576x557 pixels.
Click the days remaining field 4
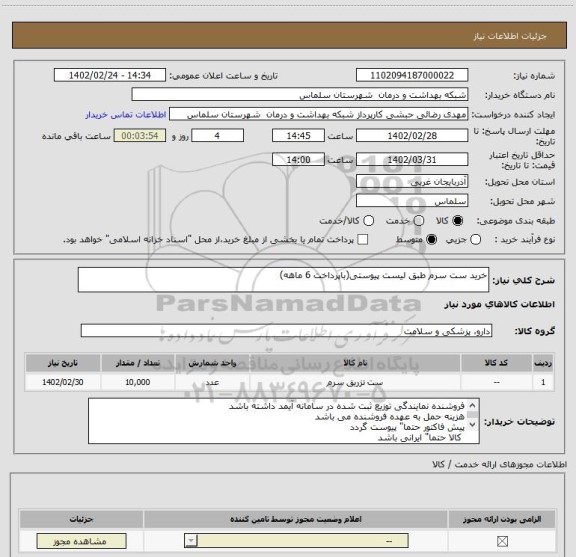click(x=217, y=136)
